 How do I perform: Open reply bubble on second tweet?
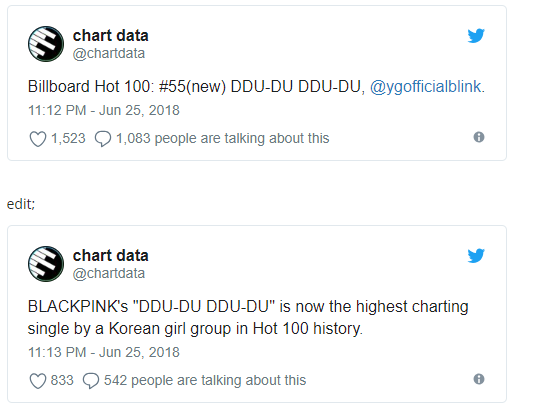pos(91,381)
